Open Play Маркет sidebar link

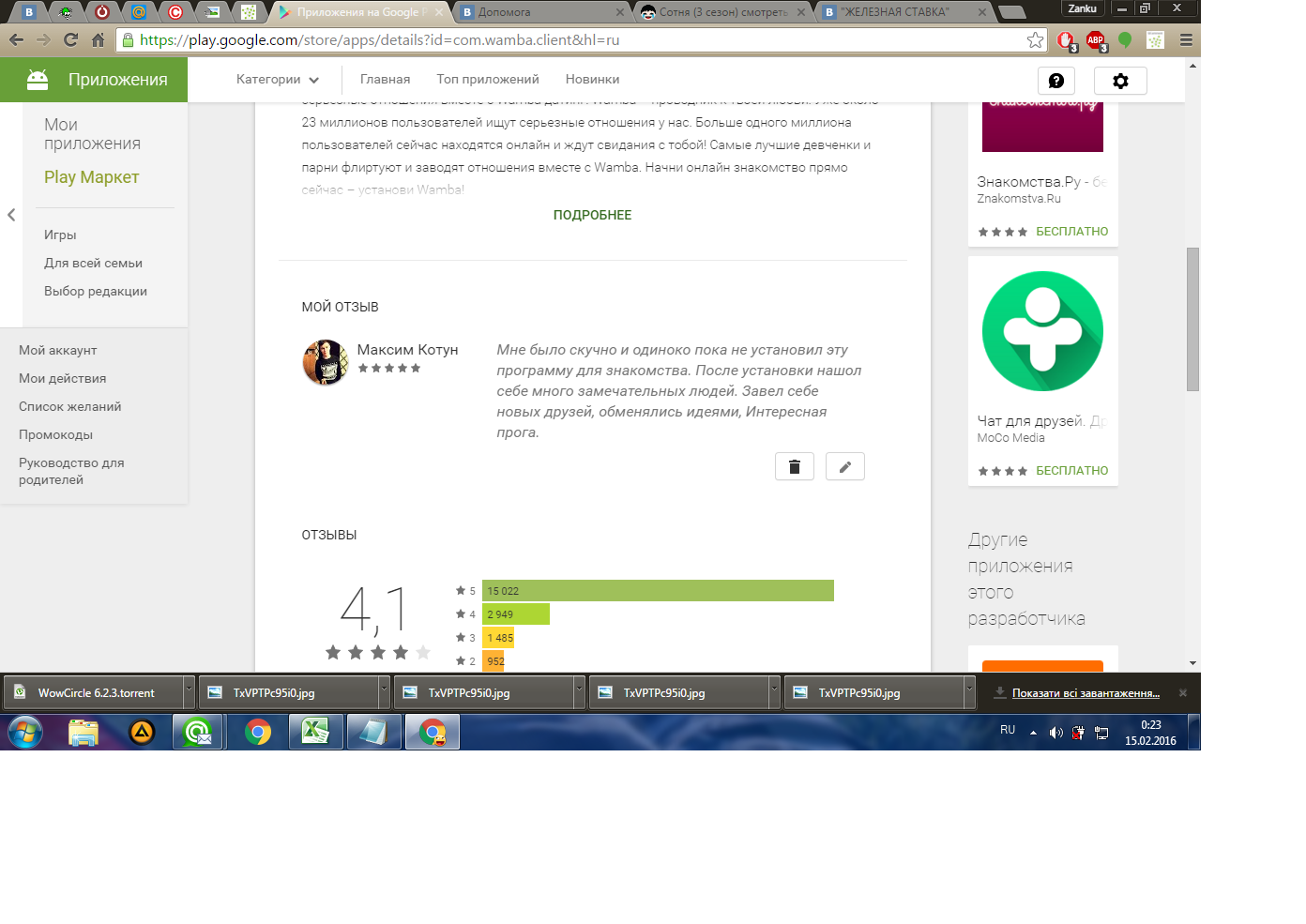[91, 177]
